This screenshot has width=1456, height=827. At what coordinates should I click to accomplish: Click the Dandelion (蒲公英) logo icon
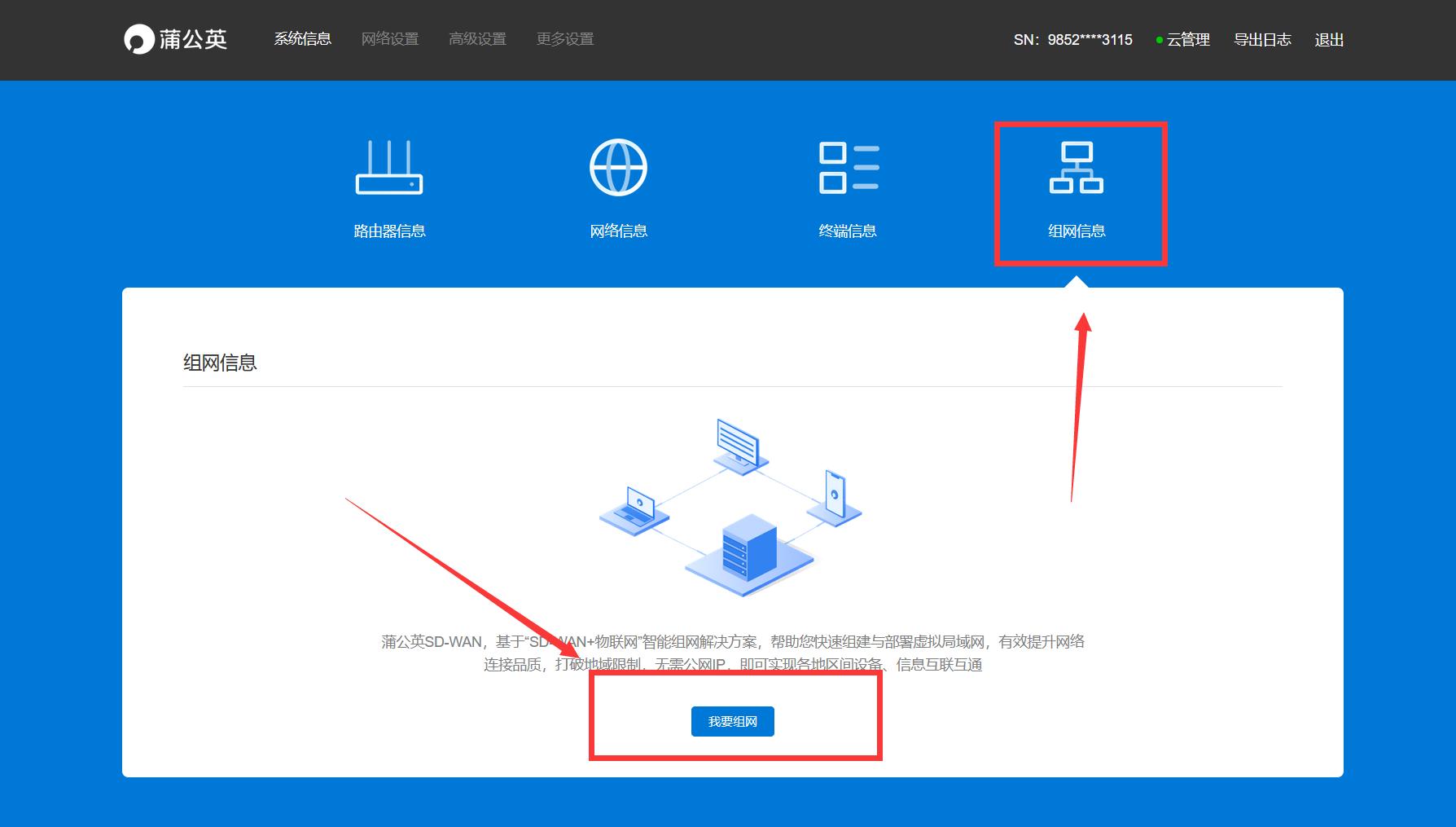138,39
